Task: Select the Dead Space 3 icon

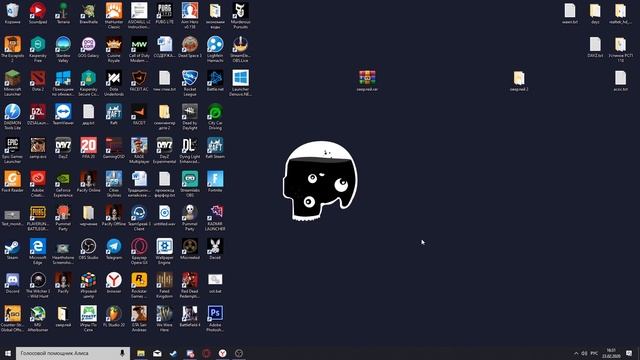Action: (x=190, y=47)
